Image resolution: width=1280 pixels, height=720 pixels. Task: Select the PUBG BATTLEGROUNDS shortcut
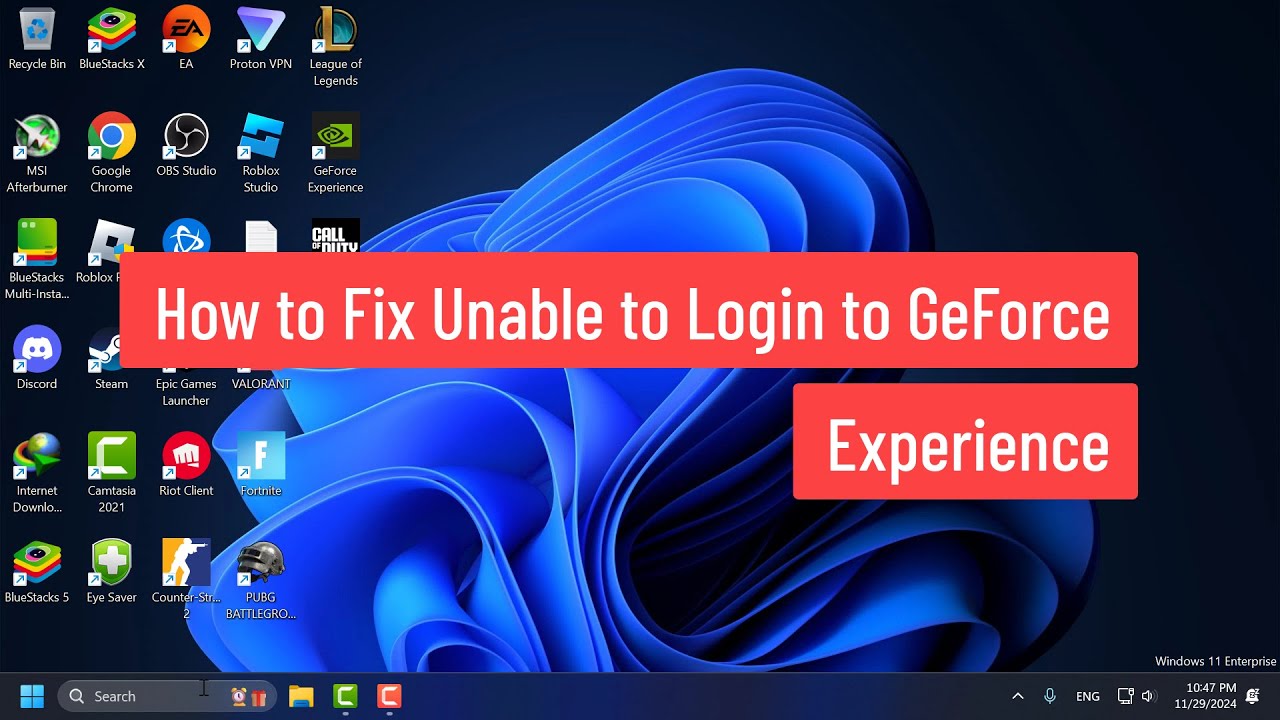click(261, 580)
